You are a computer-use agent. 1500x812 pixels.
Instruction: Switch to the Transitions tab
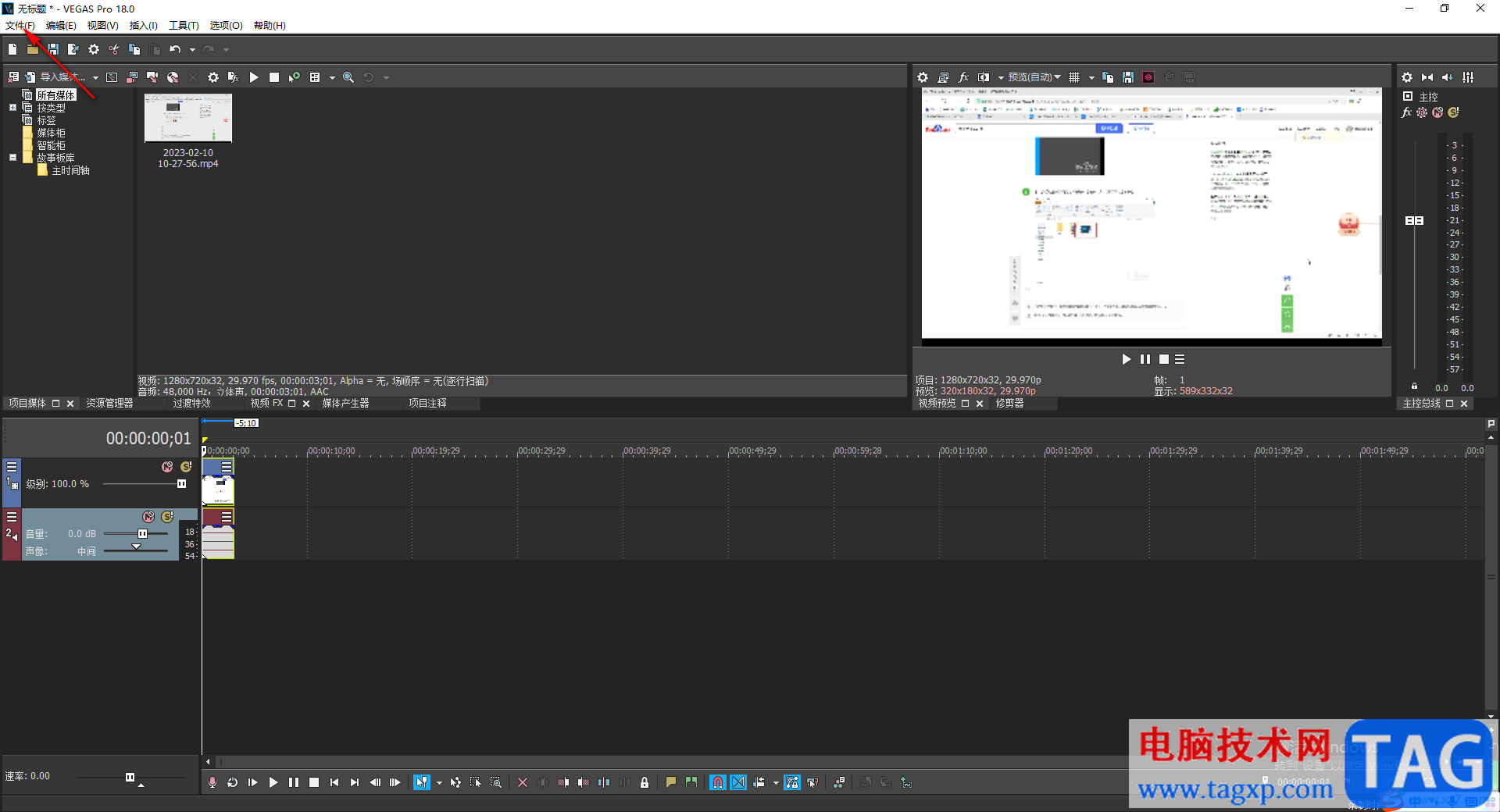point(191,404)
